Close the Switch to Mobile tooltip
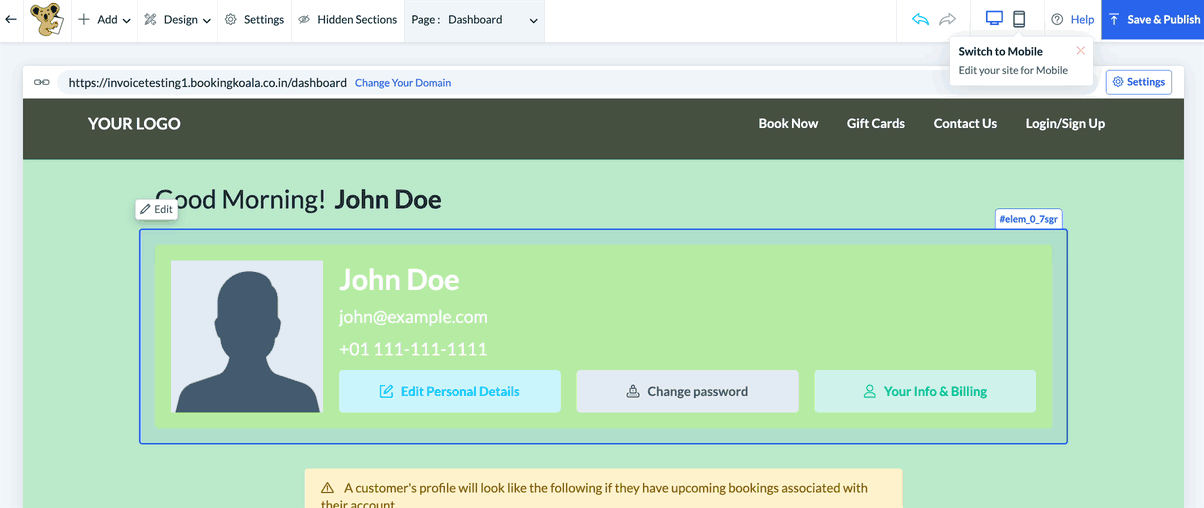Image resolution: width=1204 pixels, height=508 pixels. click(x=1080, y=51)
